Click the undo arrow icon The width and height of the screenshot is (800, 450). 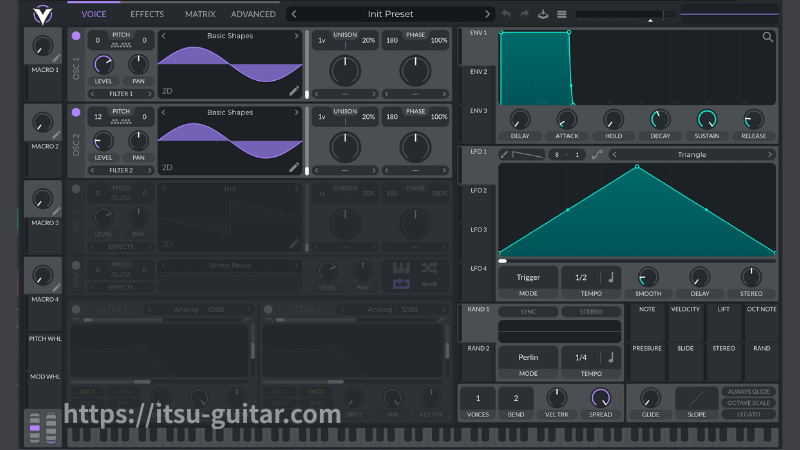(x=506, y=14)
